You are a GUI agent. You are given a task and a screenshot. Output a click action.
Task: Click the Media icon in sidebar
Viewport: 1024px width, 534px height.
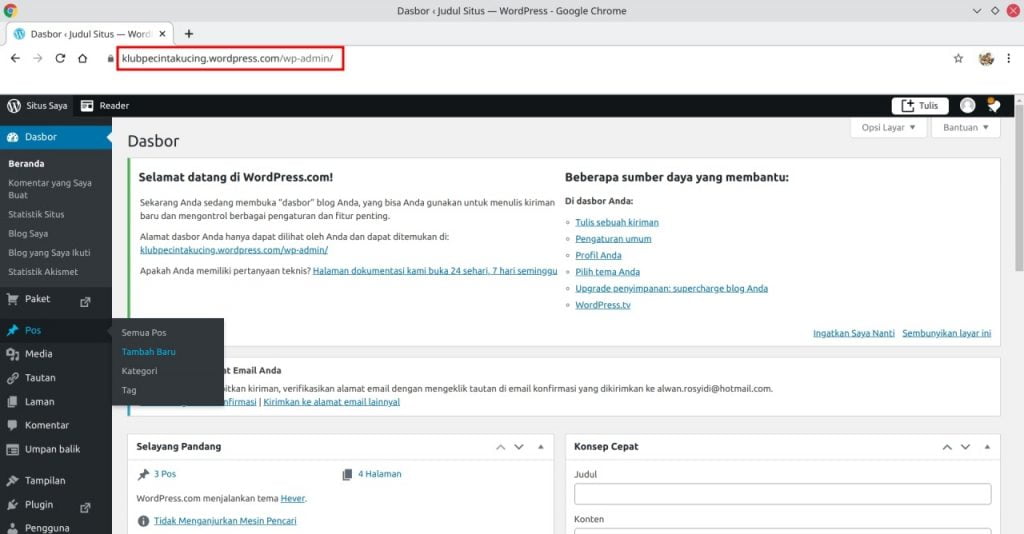pos(12,354)
